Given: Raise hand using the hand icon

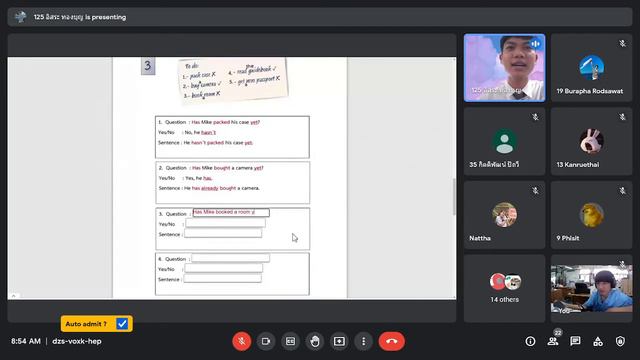Looking at the screenshot, I should click(x=315, y=341).
